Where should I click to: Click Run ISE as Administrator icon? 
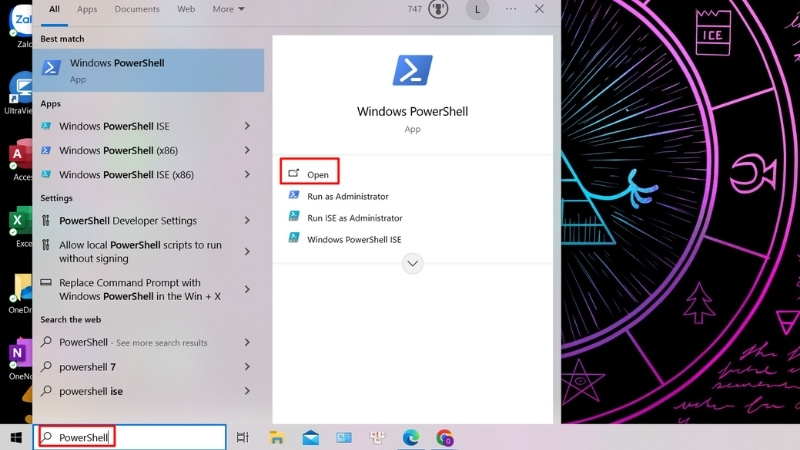coord(294,217)
